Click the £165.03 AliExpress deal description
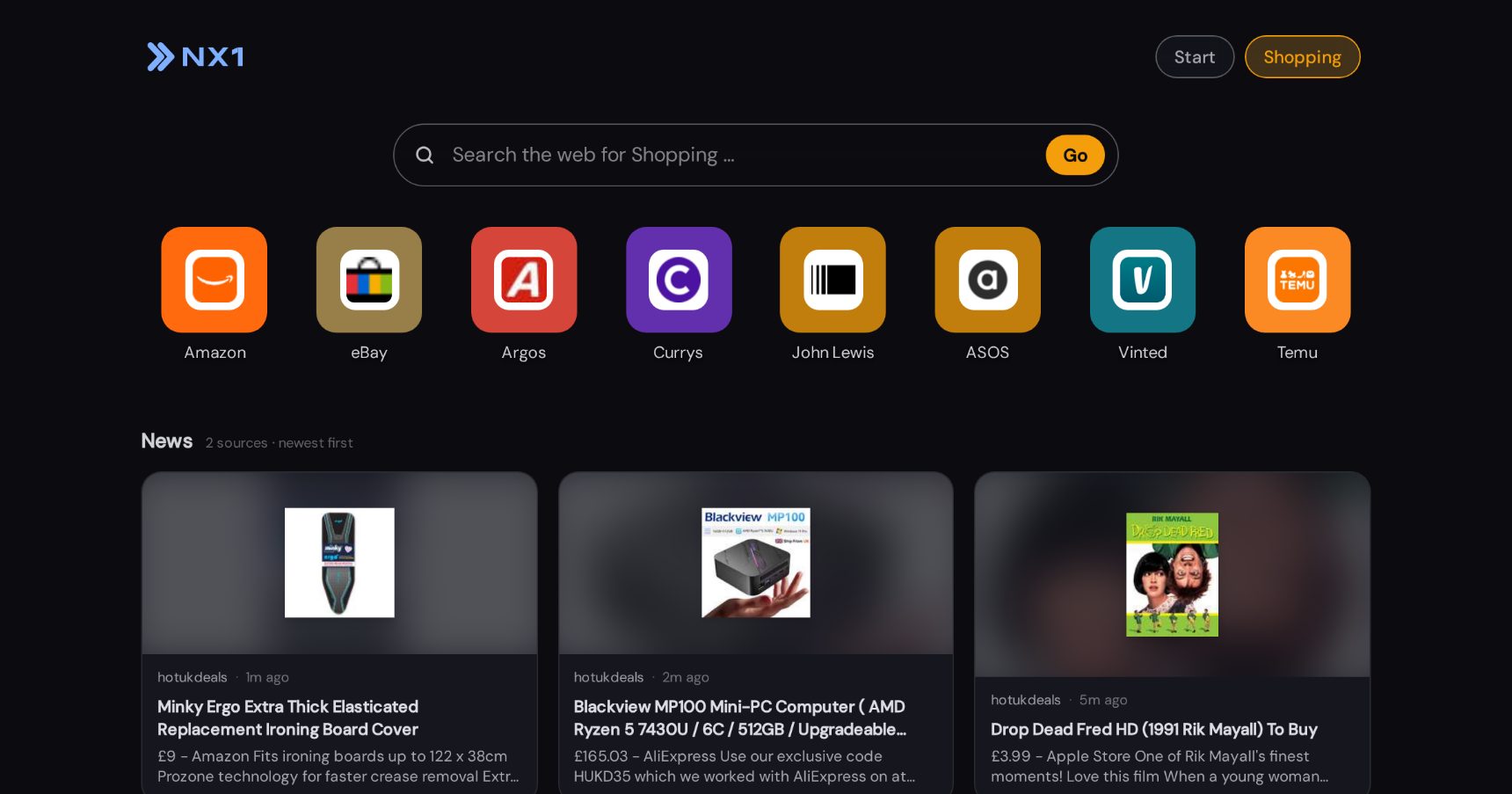Image resolution: width=1512 pixels, height=794 pixels. pos(745,767)
